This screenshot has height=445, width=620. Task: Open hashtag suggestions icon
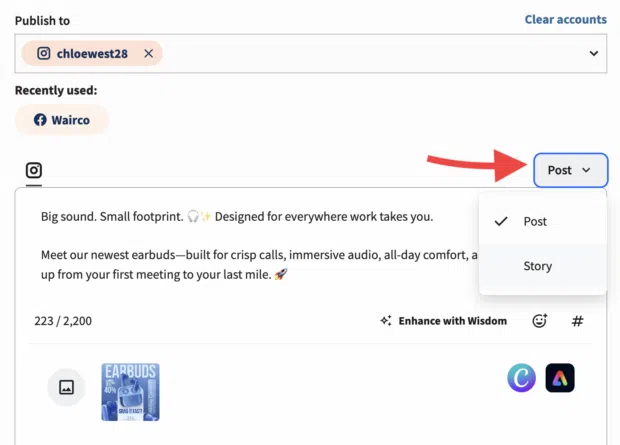click(577, 321)
